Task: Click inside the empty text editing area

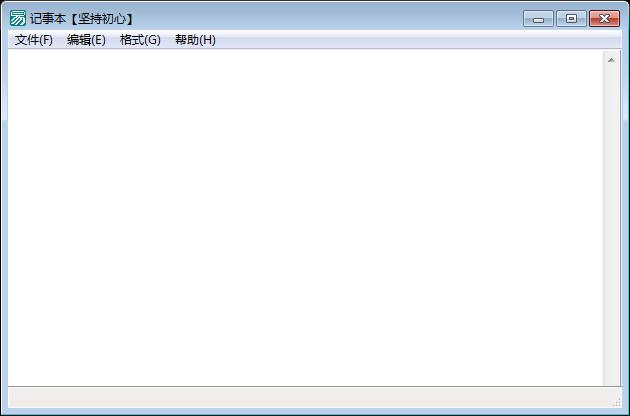Action: click(x=305, y=218)
